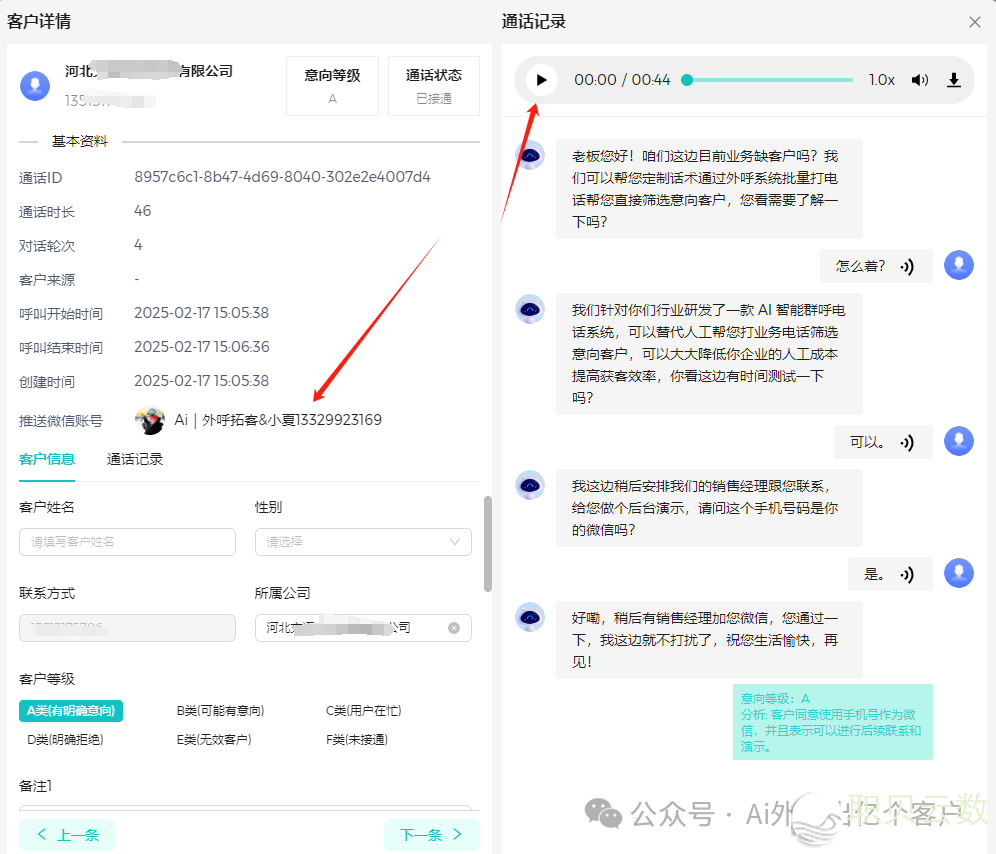Open the 性别 dropdown
The width and height of the screenshot is (996, 854).
[x=362, y=542]
